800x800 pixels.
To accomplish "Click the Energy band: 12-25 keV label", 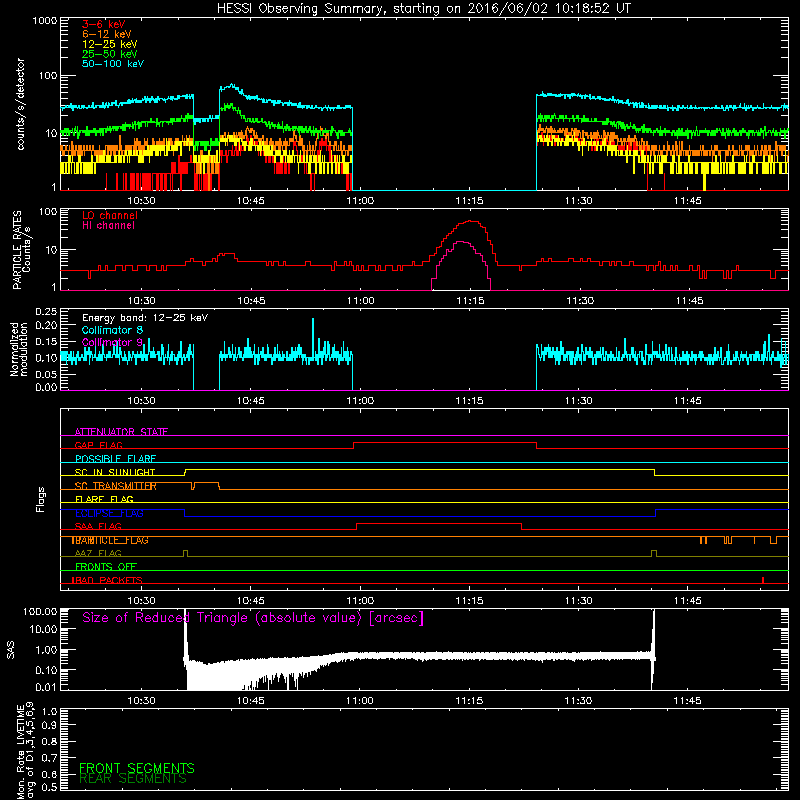I will 145,318.
